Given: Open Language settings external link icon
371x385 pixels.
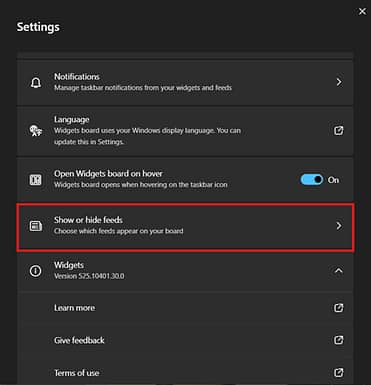Looking at the screenshot, I should (x=339, y=130).
